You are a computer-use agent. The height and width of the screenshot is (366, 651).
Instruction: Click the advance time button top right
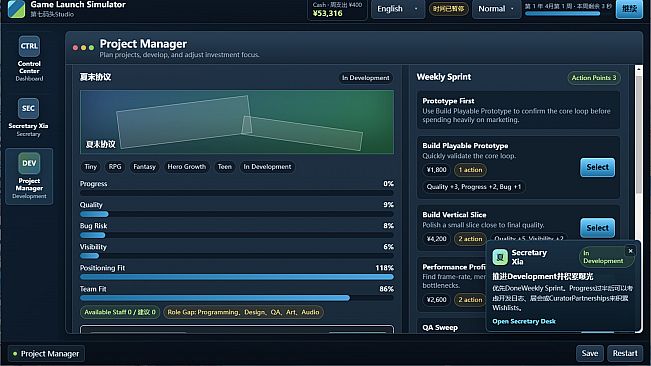tap(629, 9)
